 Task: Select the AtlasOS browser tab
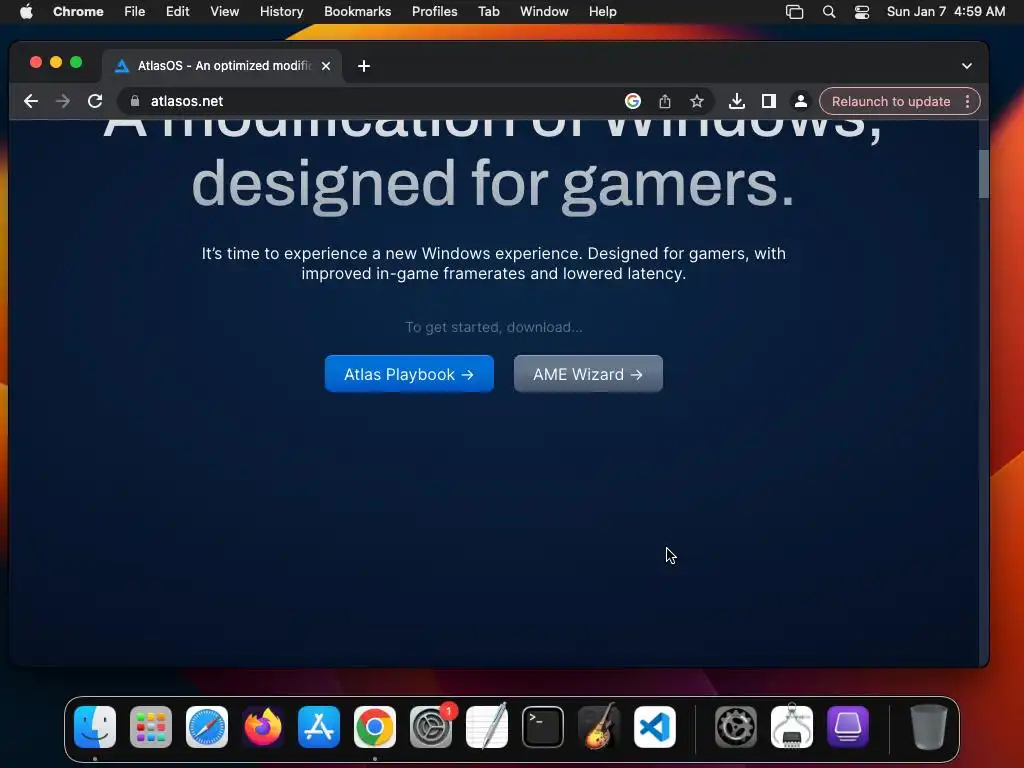pyautogui.click(x=222, y=66)
